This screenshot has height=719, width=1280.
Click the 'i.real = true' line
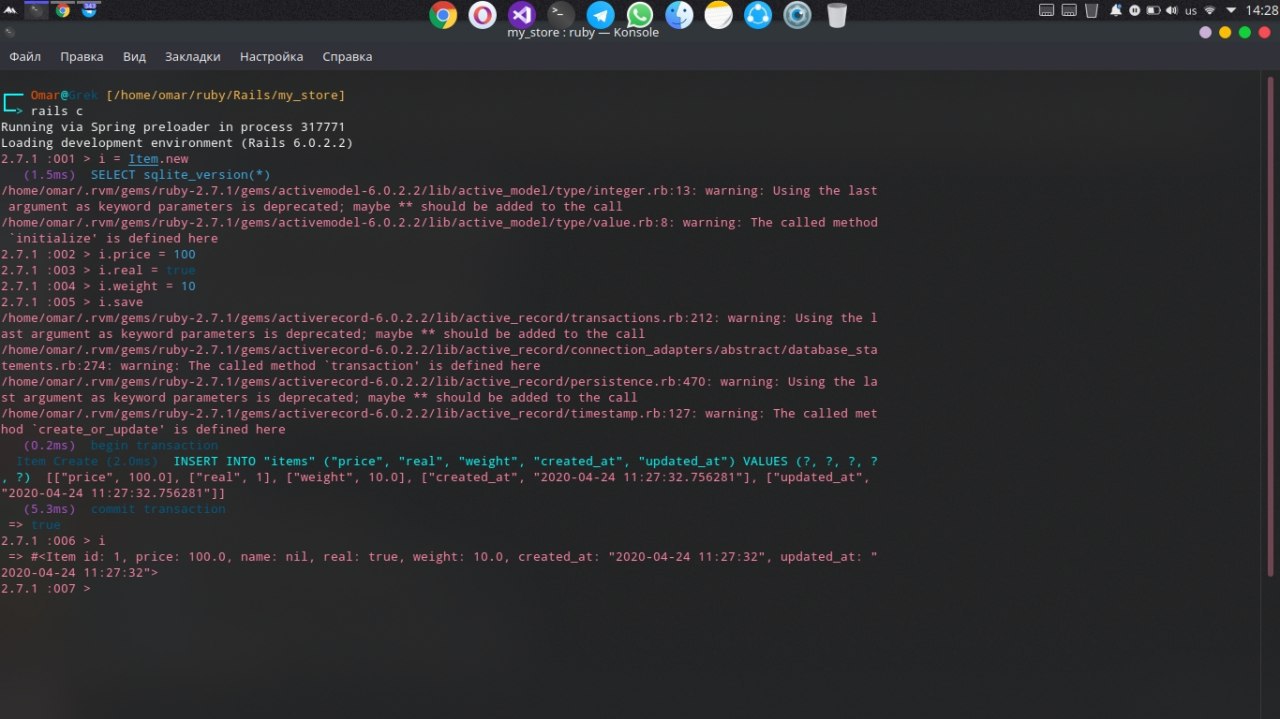pos(98,271)
